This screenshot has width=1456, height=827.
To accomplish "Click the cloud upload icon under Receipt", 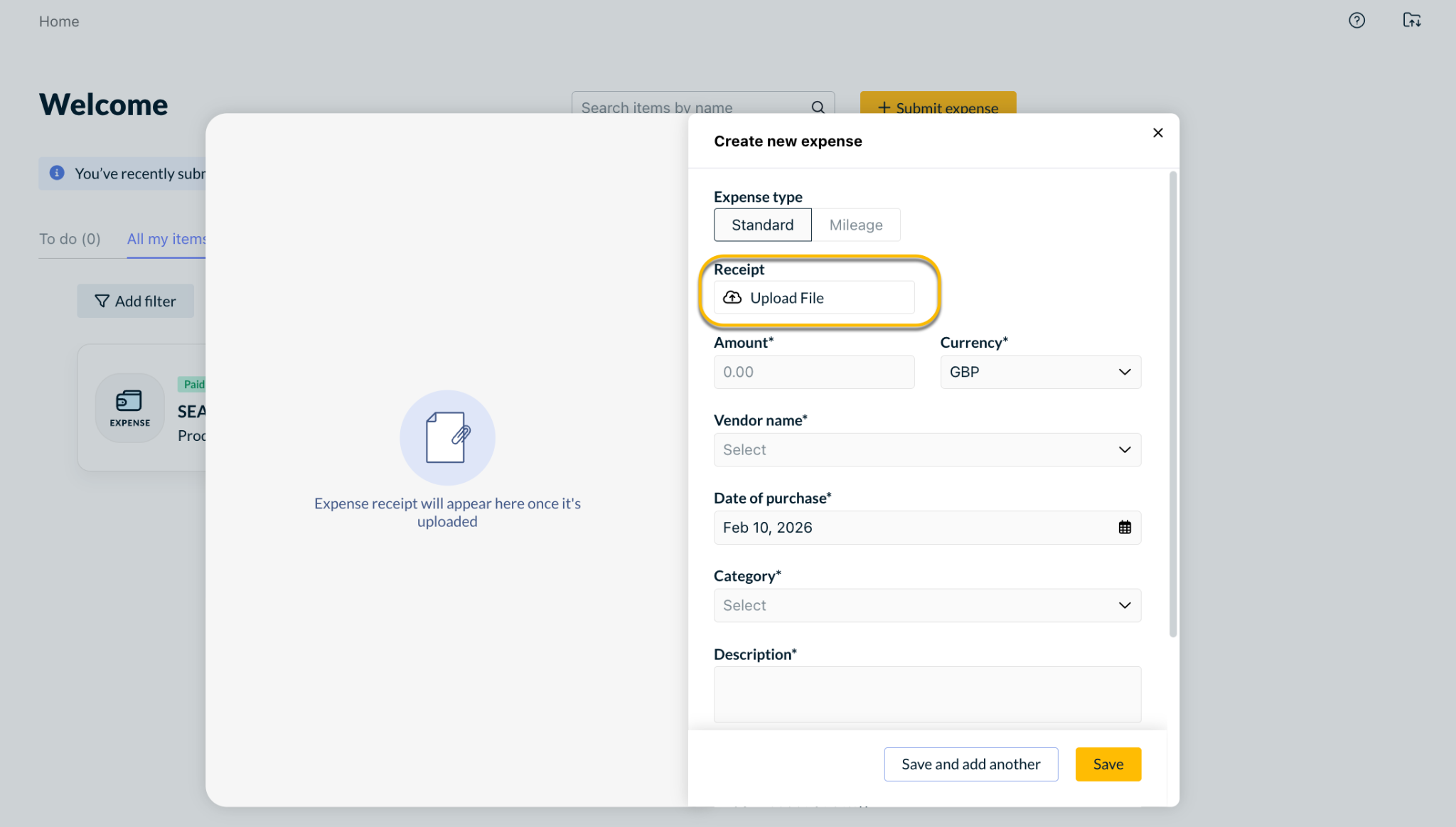I will click(x=732, y=298).
